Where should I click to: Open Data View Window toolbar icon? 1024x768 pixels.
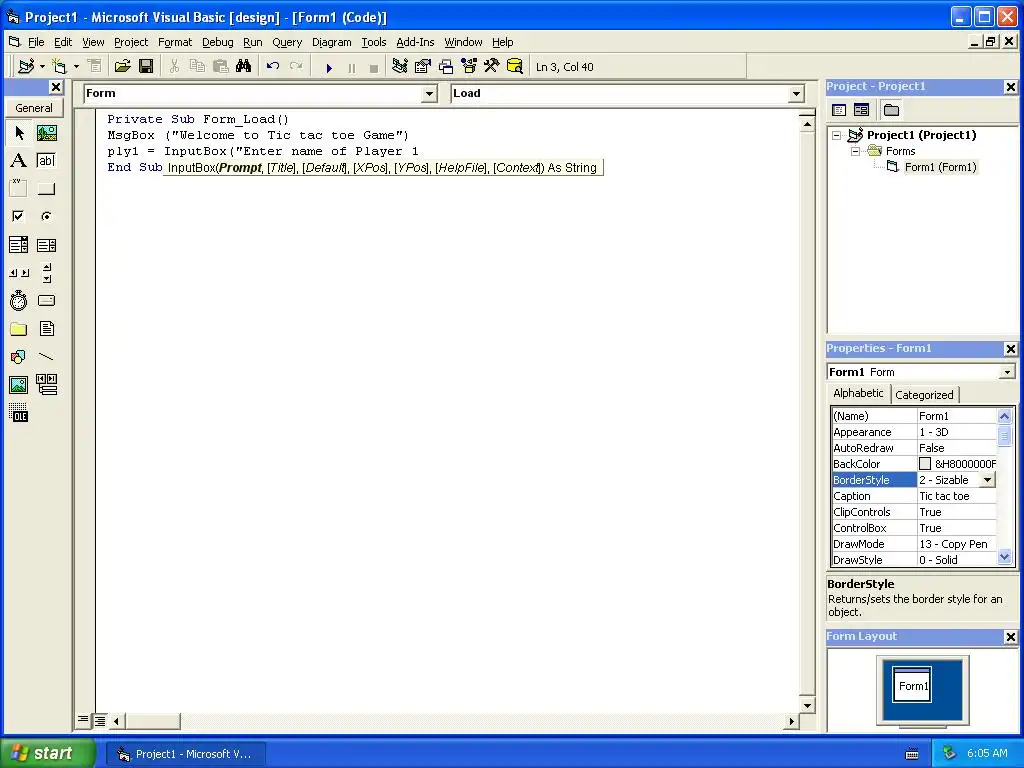pyautogui.click(x=515, y=67)
